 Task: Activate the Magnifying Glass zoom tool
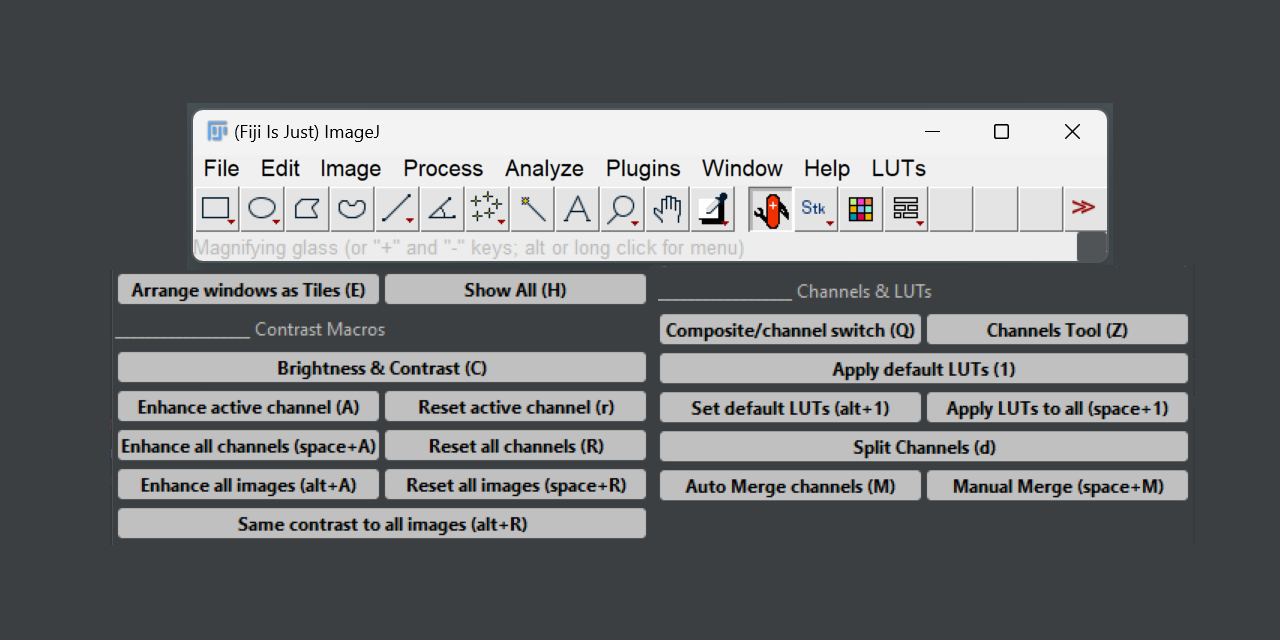click(x=620, y=208)
